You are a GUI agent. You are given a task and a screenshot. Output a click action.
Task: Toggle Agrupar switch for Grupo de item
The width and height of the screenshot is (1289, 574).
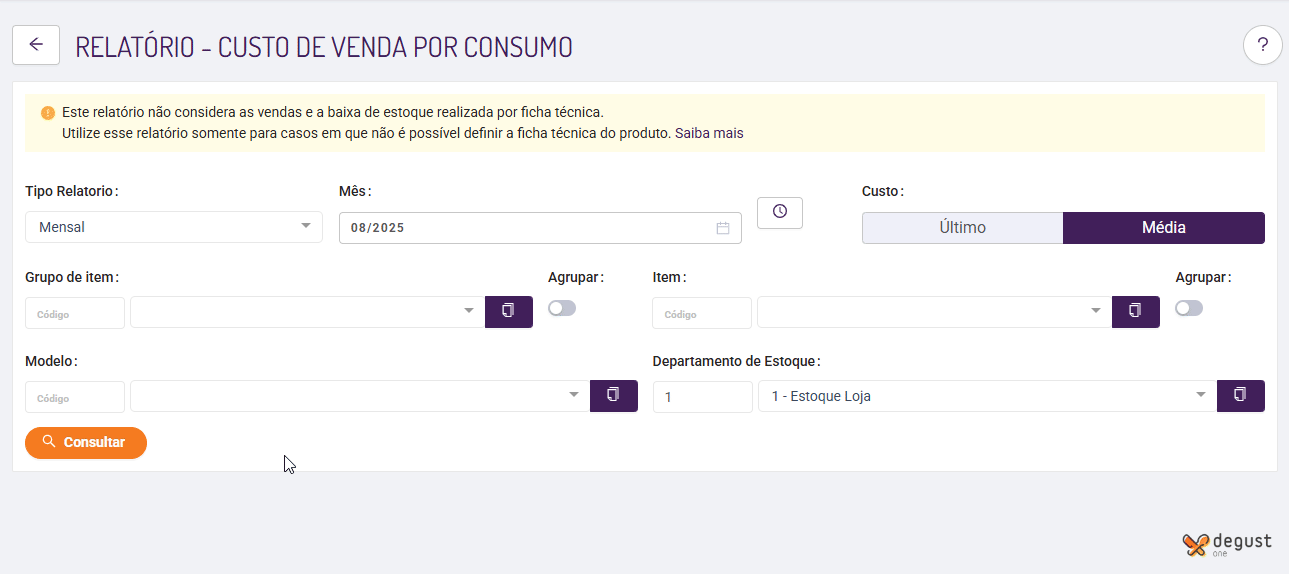click(562, 308)
